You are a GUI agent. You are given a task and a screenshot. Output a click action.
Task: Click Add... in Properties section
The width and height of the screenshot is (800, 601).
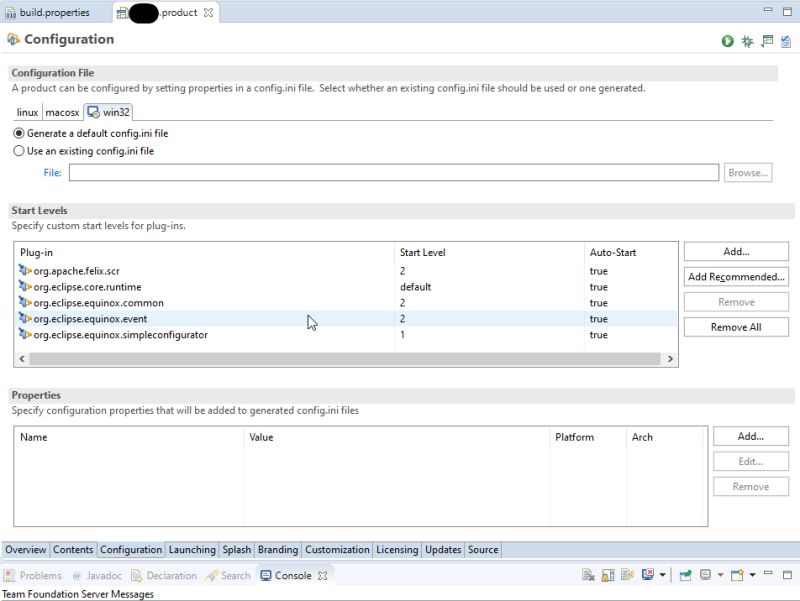pyautogui.click(x=751, y=436)
